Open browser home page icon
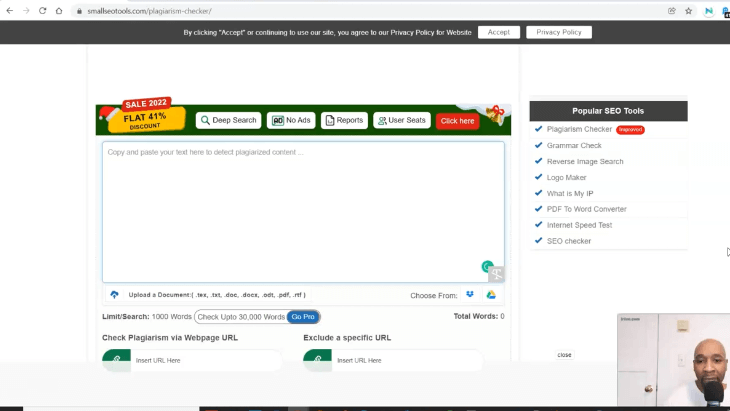This screenshot has height=411, width=730. [59, 11]
